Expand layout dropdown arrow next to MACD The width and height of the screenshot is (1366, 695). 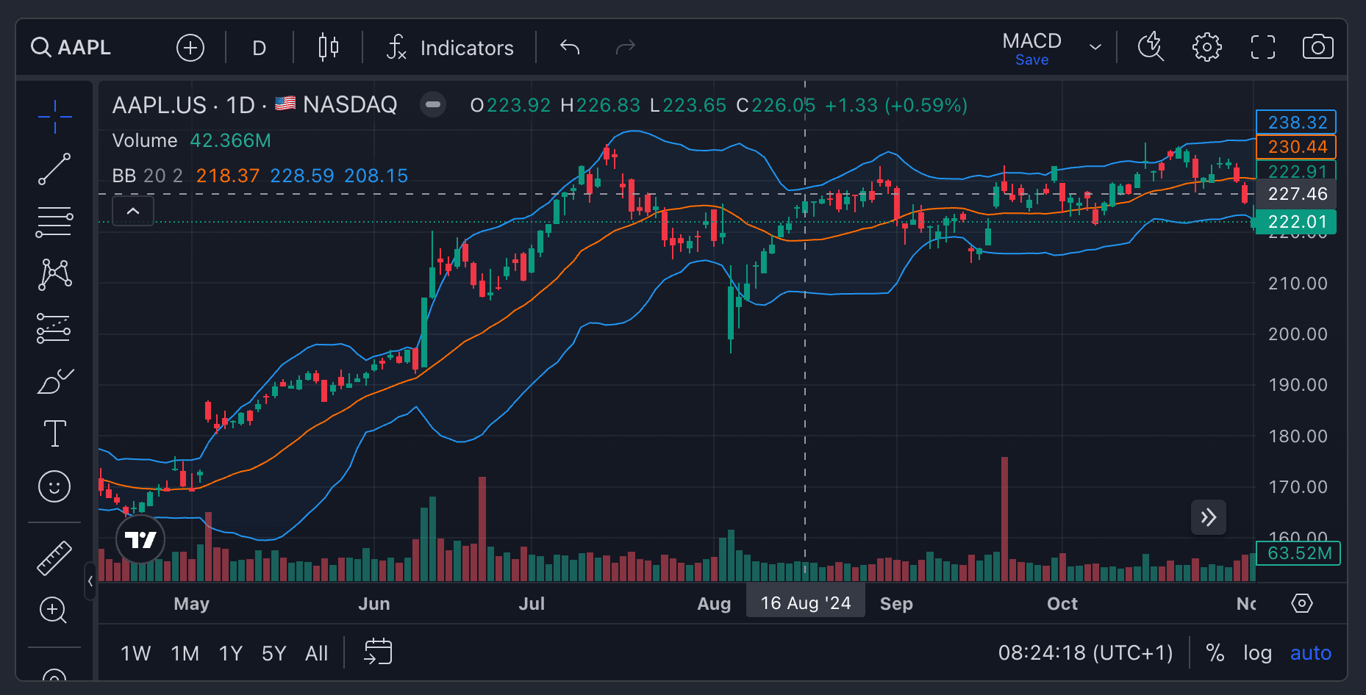tap(1095, 47)
